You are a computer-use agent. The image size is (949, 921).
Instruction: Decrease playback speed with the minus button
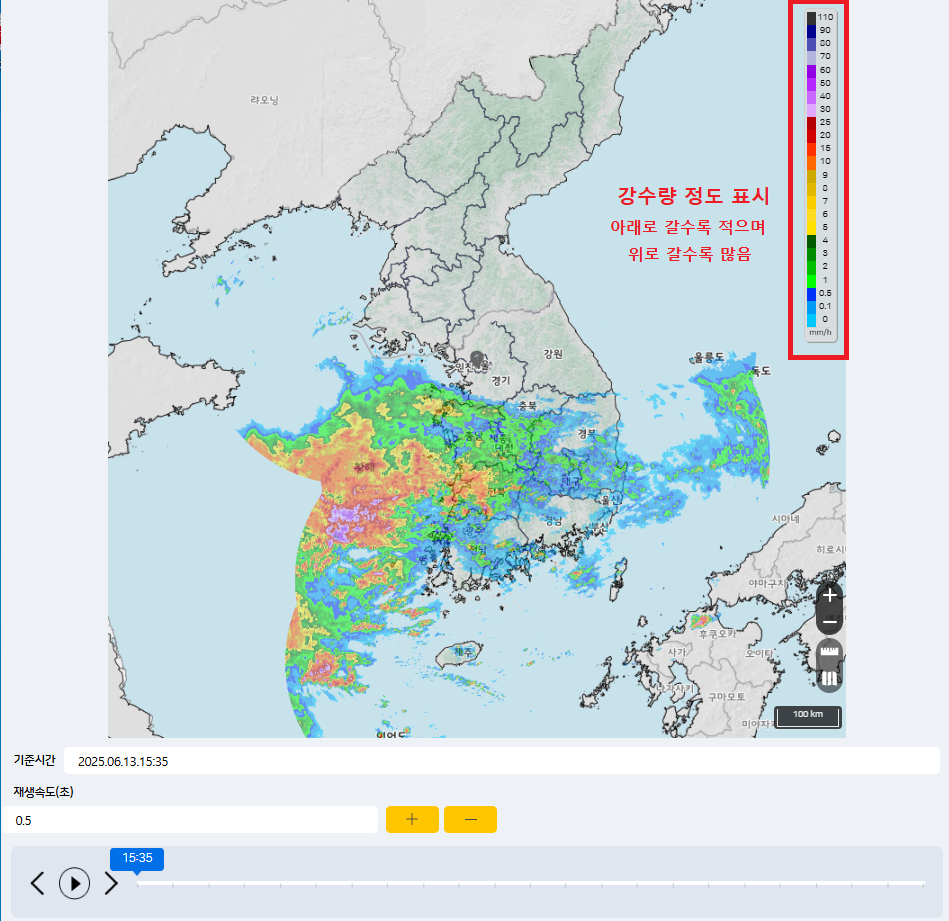470,819
